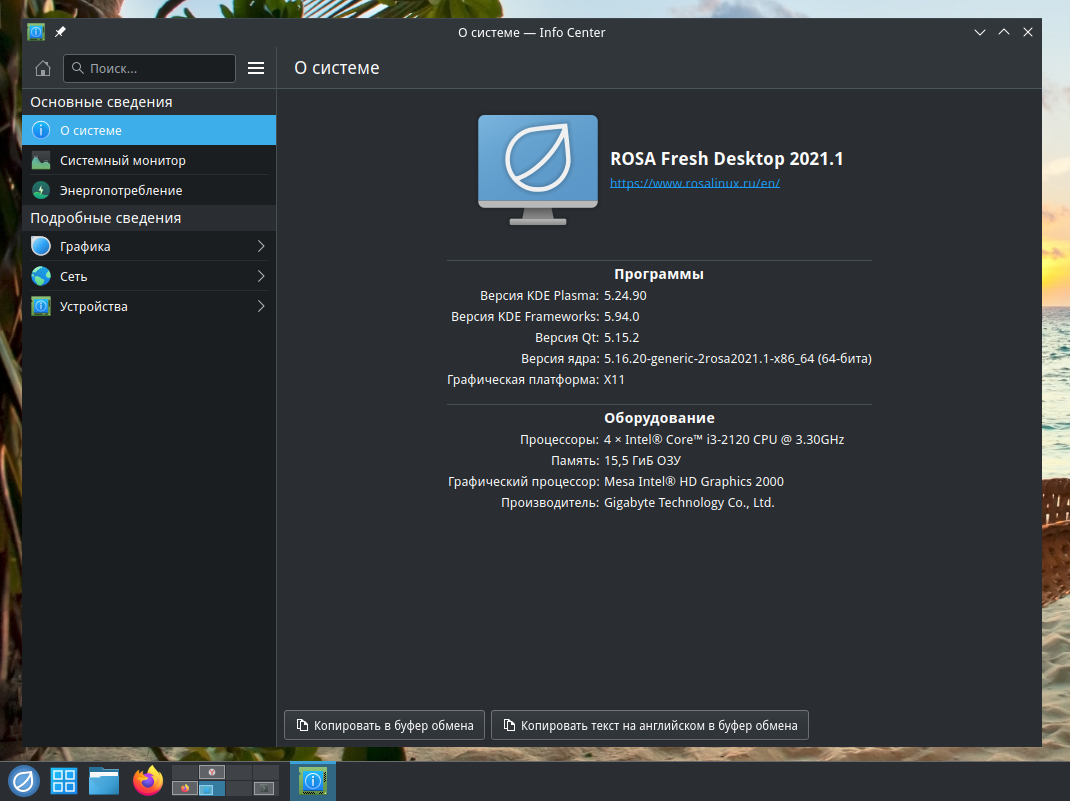Open the Сеть category

click(x=149, y=276)
